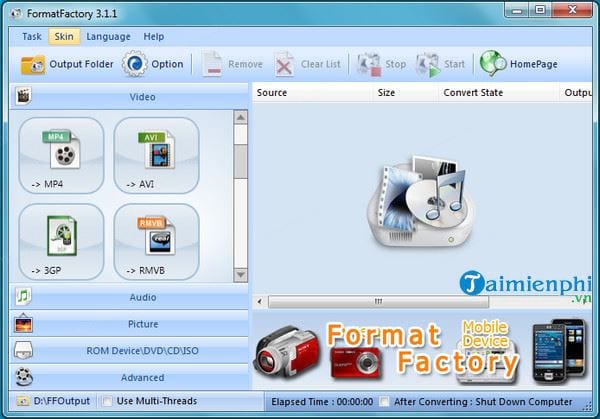Click the Stop conversion icon
600x419 pixels.
pyautogui.click(x=369, y=64)
